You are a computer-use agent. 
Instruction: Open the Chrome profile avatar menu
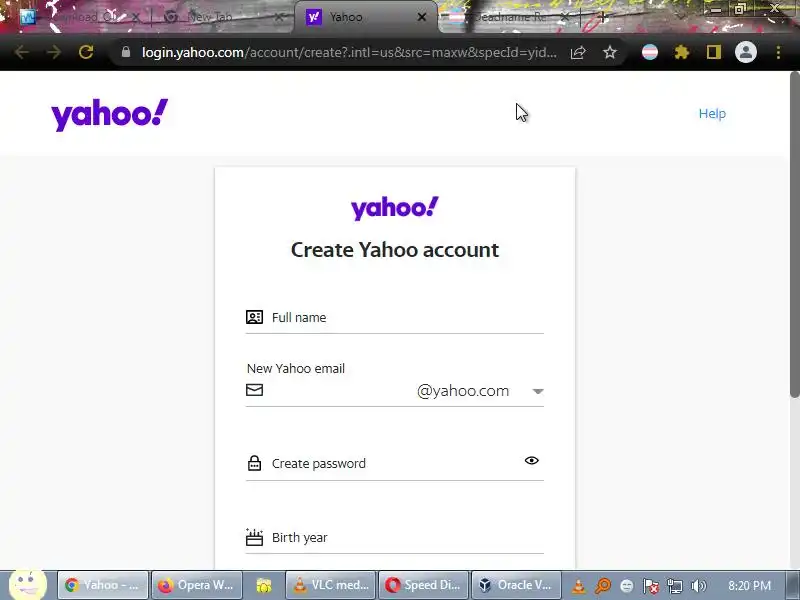[x=745, y=52]
